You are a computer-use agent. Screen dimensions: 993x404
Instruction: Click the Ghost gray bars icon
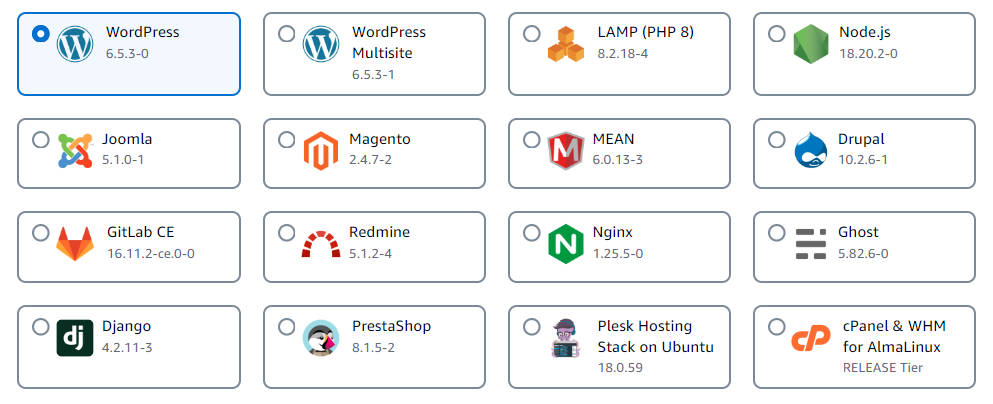[x=811, y=244]
